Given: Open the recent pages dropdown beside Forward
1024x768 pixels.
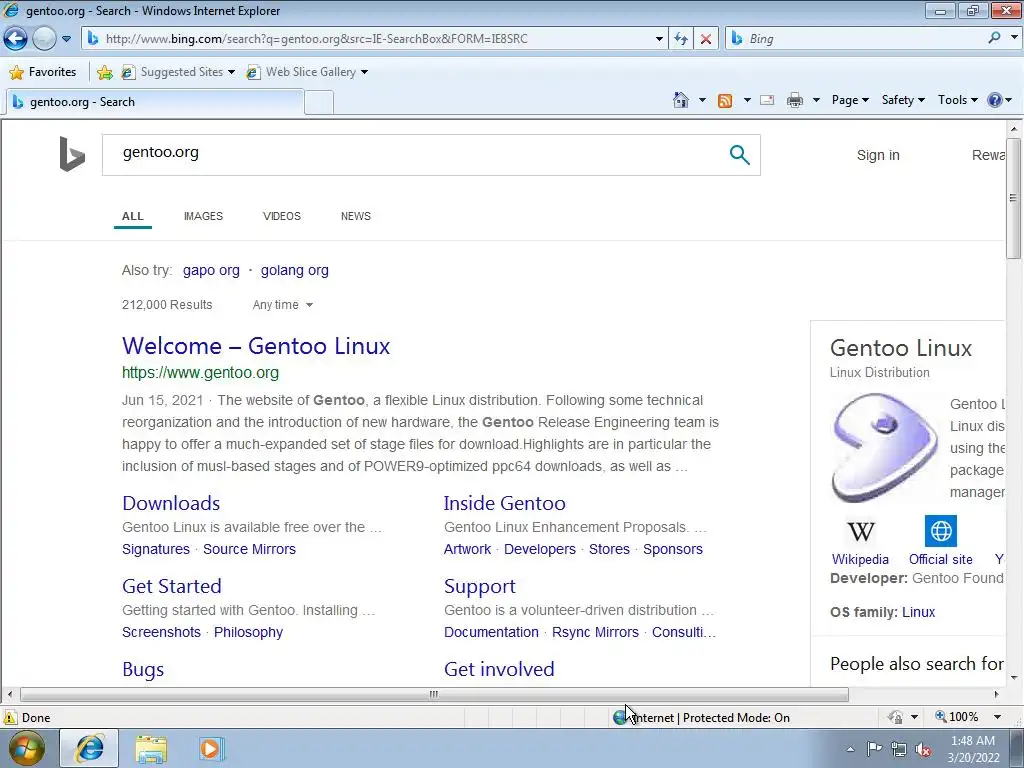Looking at the screenshot, I should tap(66, 39).
